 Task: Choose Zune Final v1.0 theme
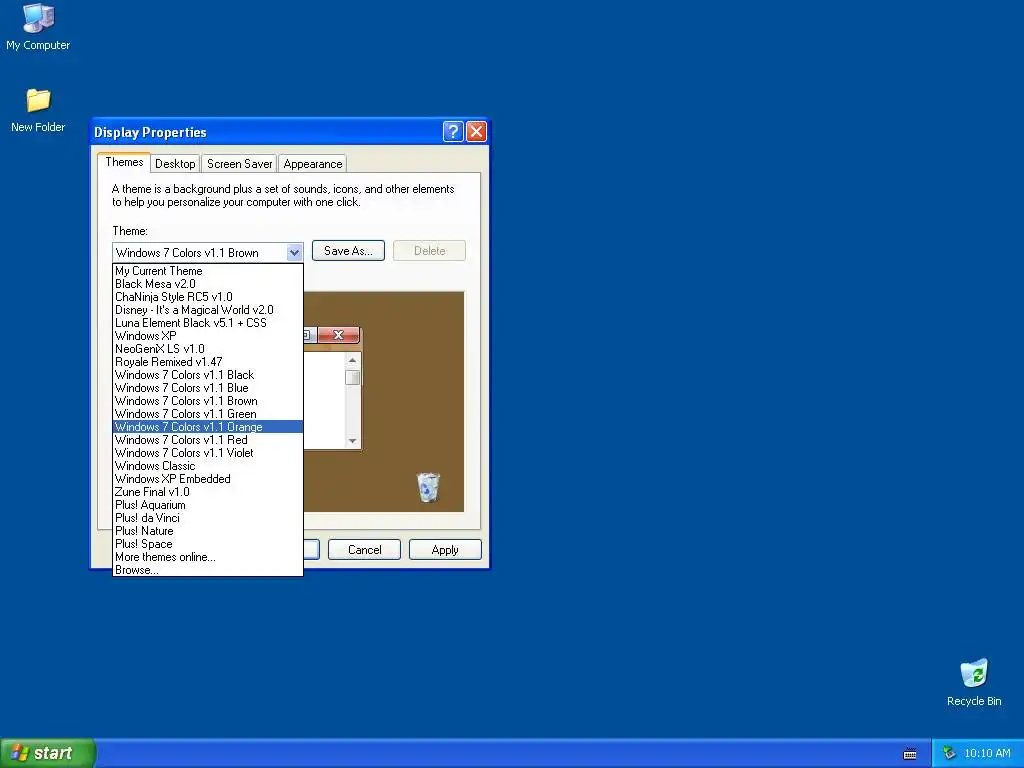pos(208,492)
